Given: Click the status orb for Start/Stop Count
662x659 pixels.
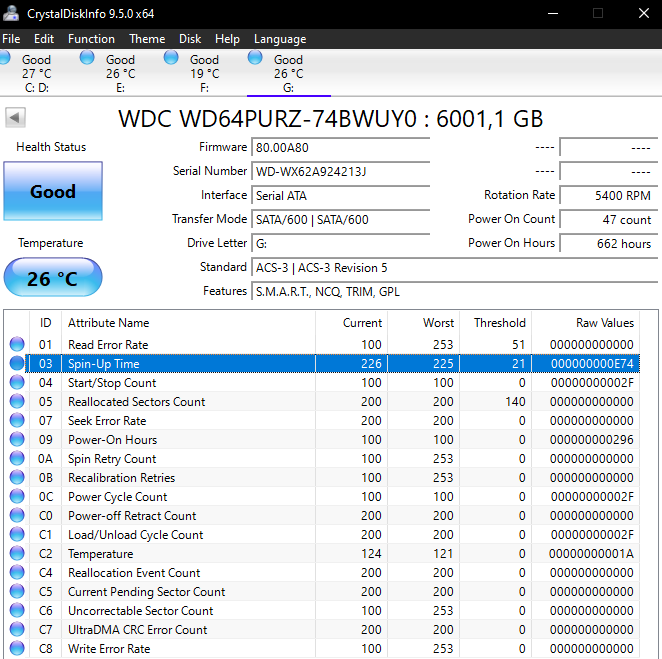Looking at the screenshot, I should [x=17, y=382].
